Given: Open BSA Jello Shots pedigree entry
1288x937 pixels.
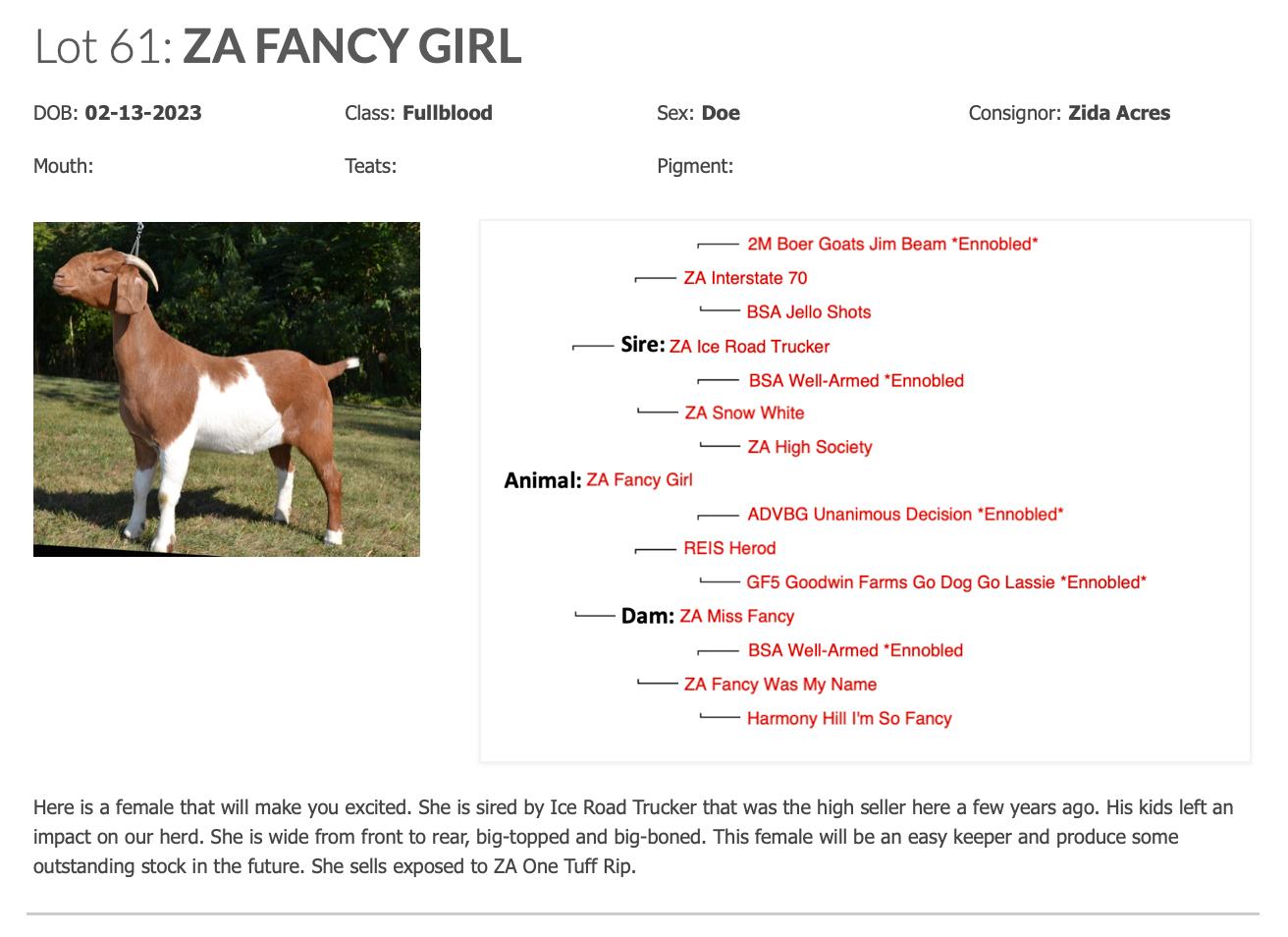Looking at the screenshot, I should (808, 312).
